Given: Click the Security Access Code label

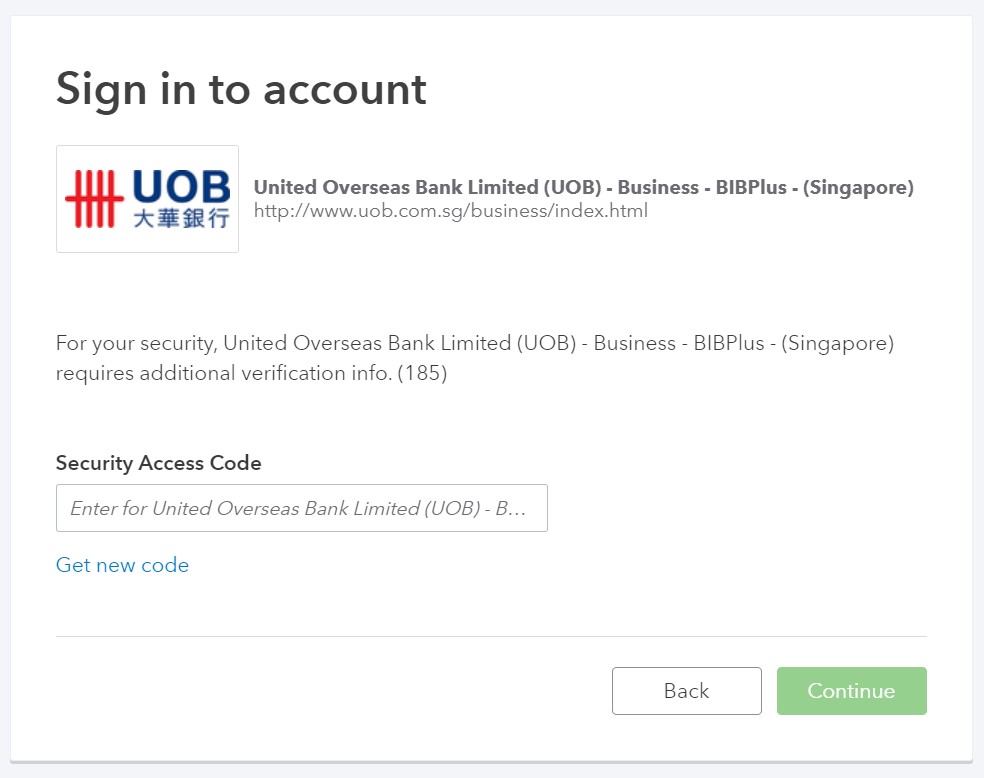Looking at the screenshot, I should (158, 463).
